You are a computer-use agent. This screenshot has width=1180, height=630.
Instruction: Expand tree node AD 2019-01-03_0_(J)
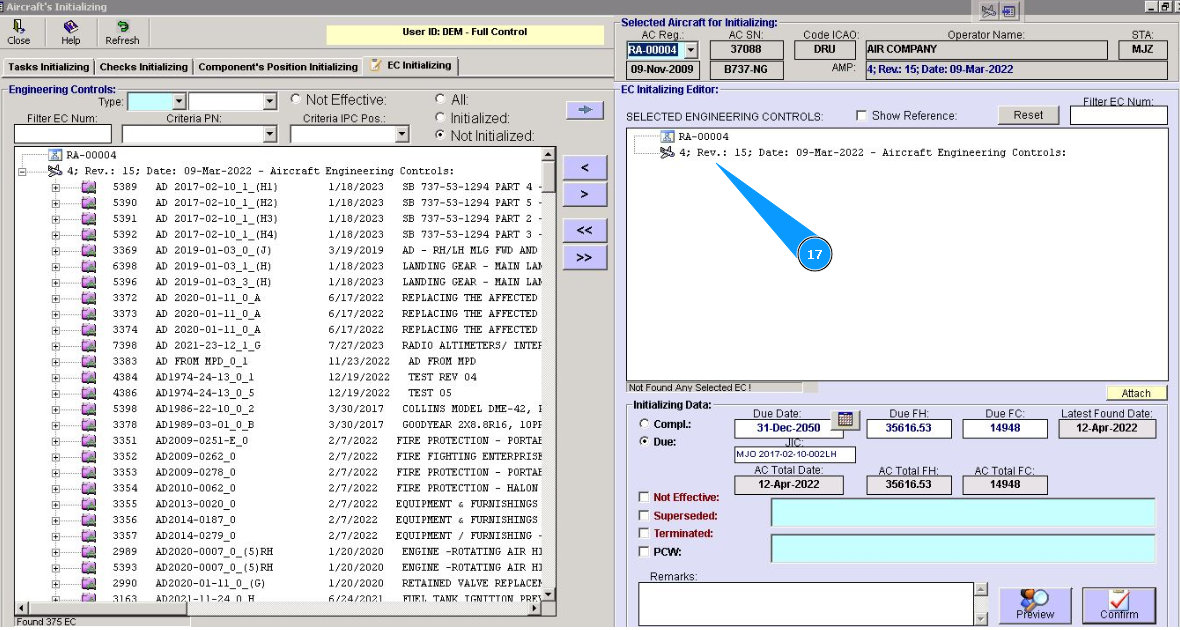[x=56, y=250]
